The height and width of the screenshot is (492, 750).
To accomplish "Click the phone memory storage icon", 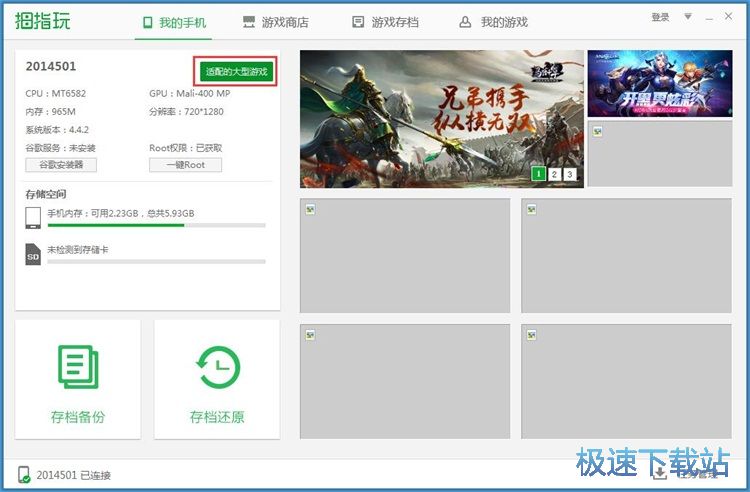I will click(33, 218).
